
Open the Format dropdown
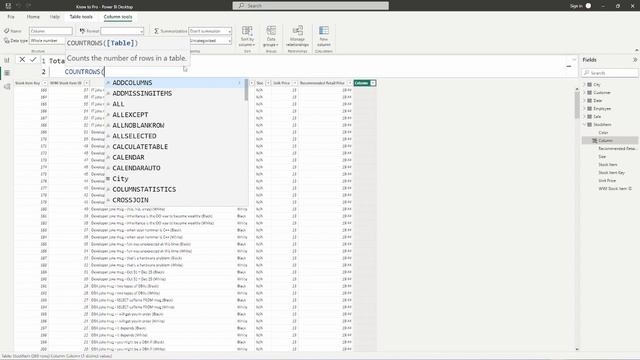tap(122, 31)
